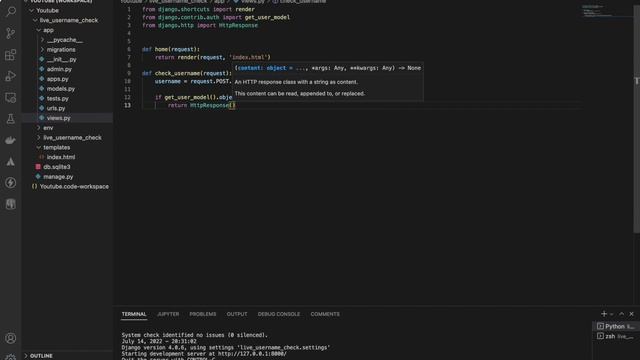640x360 pixels.
Task: Switch to the Output tab
Action: [x=237, y=314]
